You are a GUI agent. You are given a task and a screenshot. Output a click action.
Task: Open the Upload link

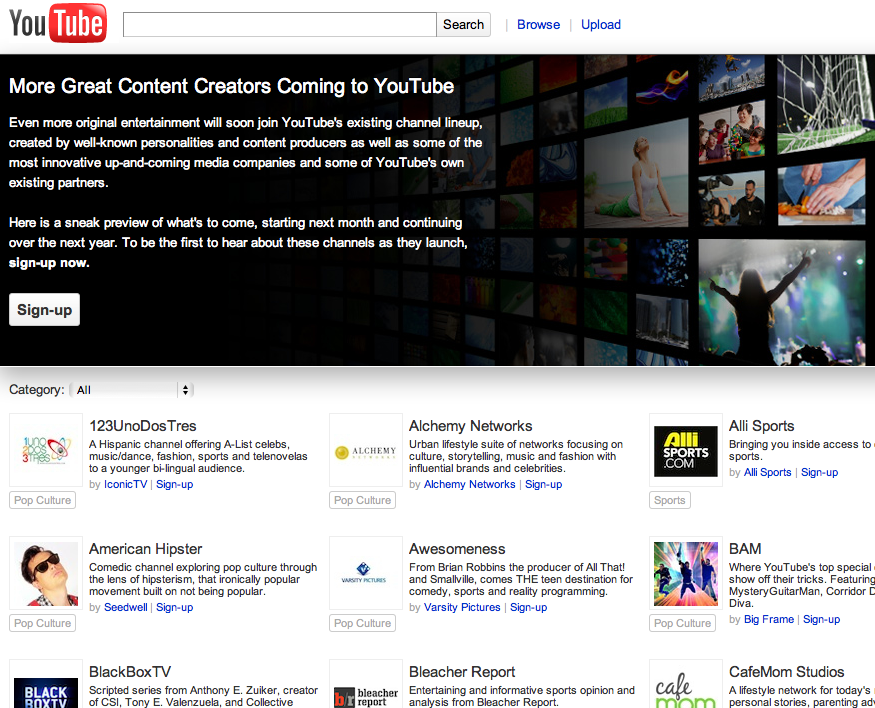[600, 25]
